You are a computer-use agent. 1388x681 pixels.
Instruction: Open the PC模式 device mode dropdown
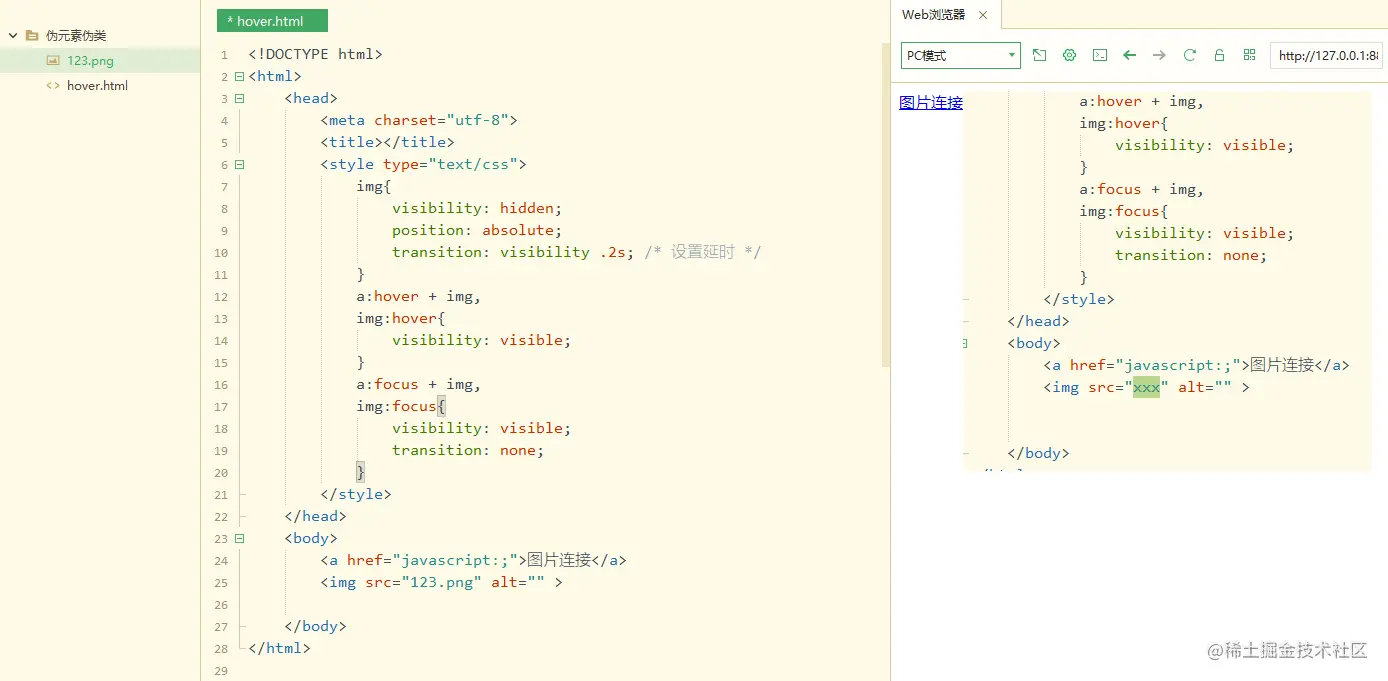[x=961, y=55]
